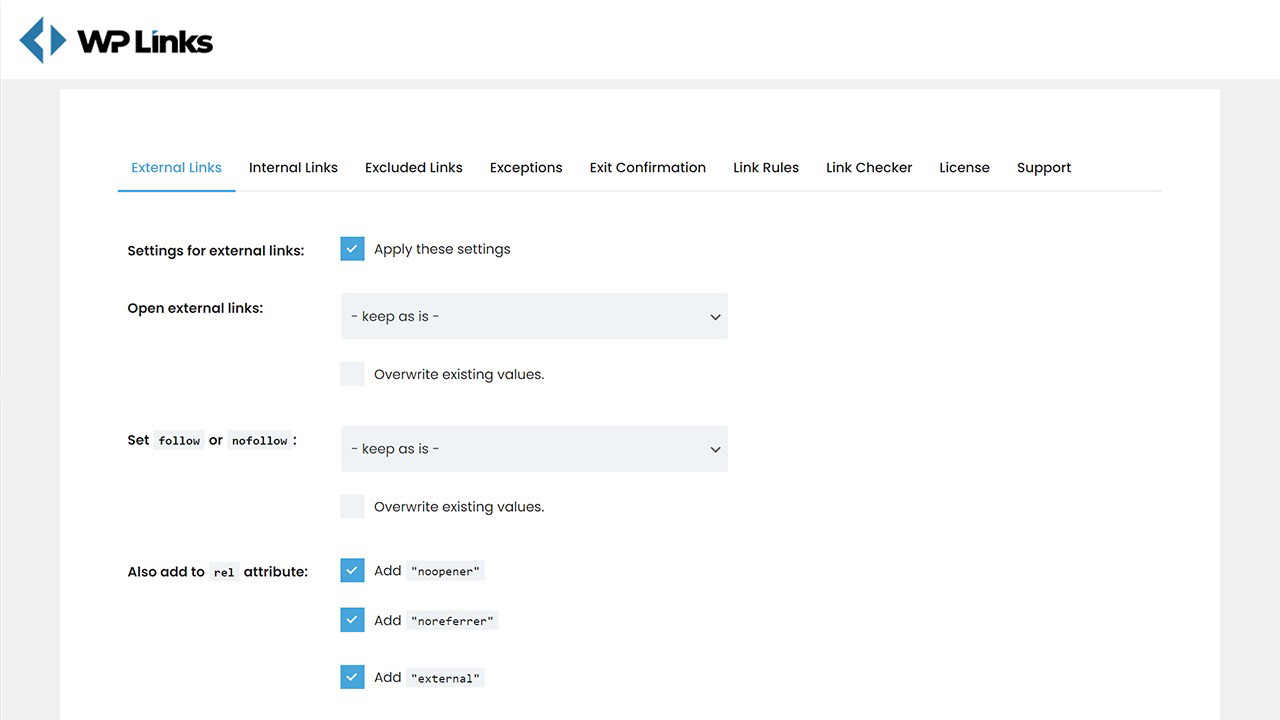The height and width of the screenshot is (720, 1280).
Task: Switch to the Internal Links tab
Action: tap(293, 168)
